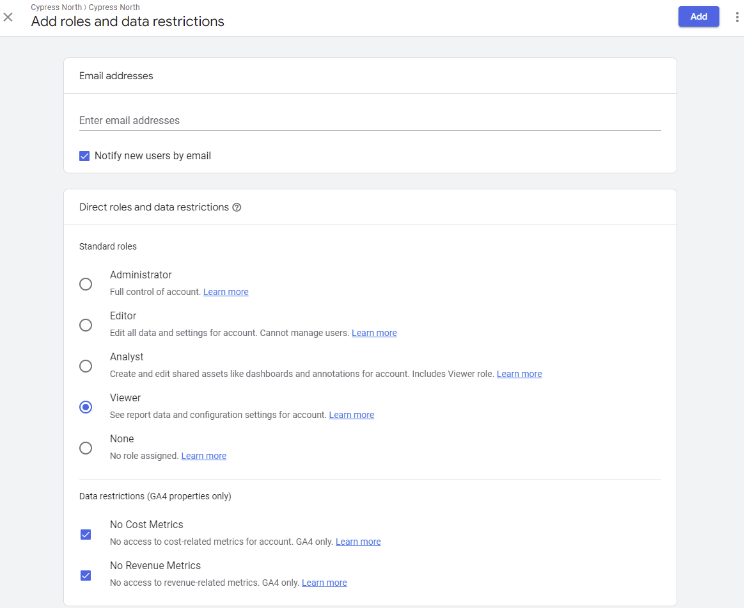Open Learn more link for No Revenue Metrics

(x=324, y=582)
